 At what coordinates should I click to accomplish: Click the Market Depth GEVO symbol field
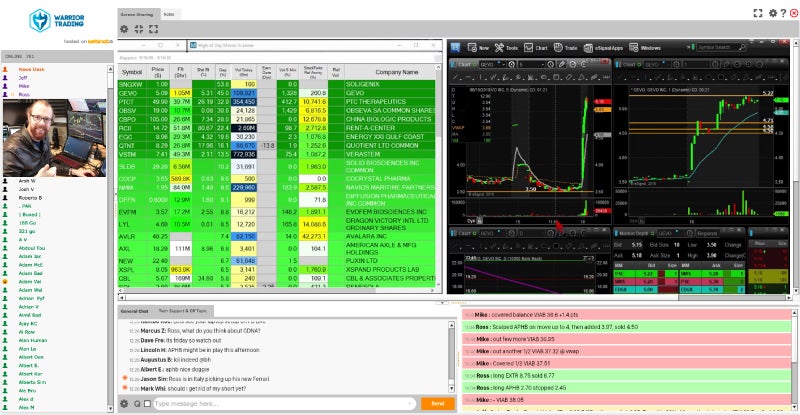[669, 233]
